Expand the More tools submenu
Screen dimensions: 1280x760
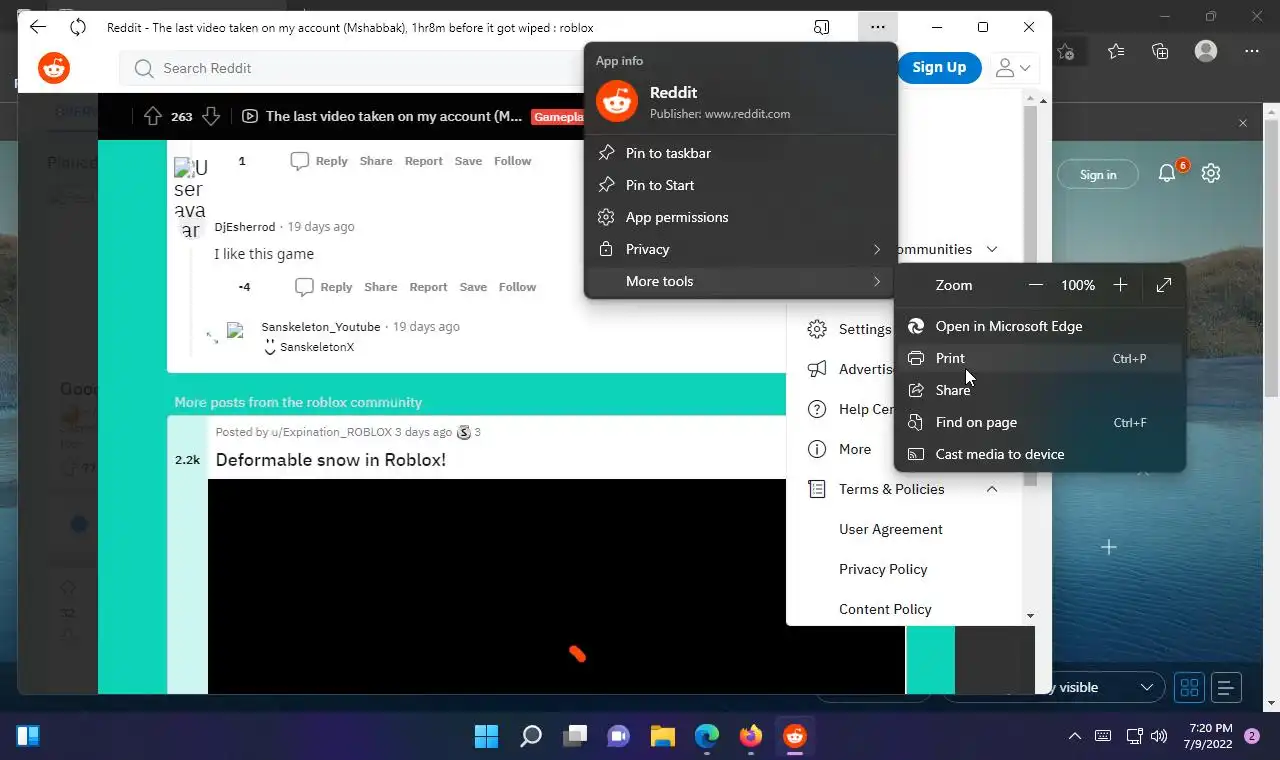pos(741,281)
